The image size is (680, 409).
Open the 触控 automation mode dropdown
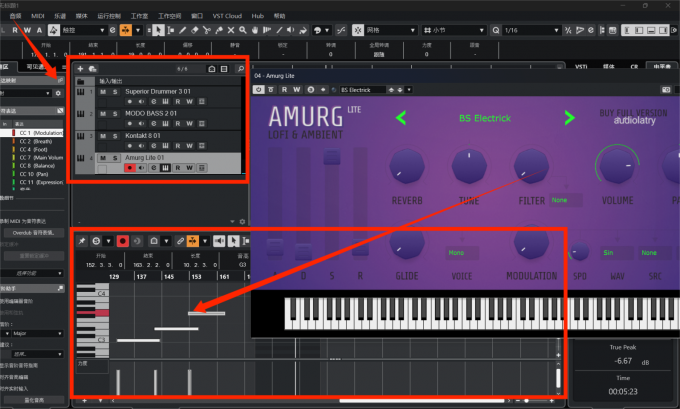83,30
